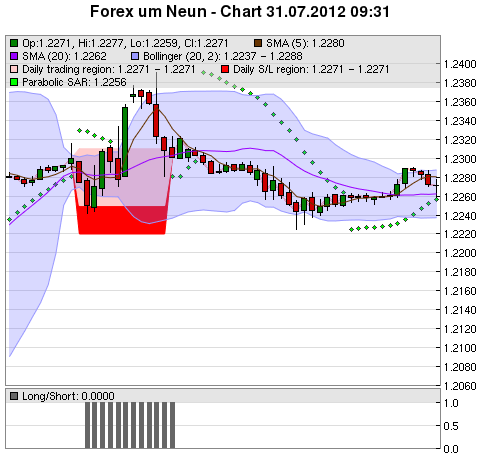Click the 1.2360 price axis label
The height and width of the screenshot is (457, 480).
pyautogui.click(x=460, y=102)
